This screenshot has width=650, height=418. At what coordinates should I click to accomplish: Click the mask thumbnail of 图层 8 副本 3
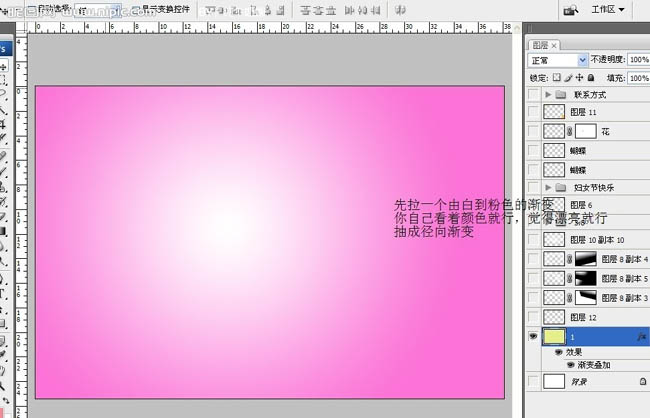(586, 298)
